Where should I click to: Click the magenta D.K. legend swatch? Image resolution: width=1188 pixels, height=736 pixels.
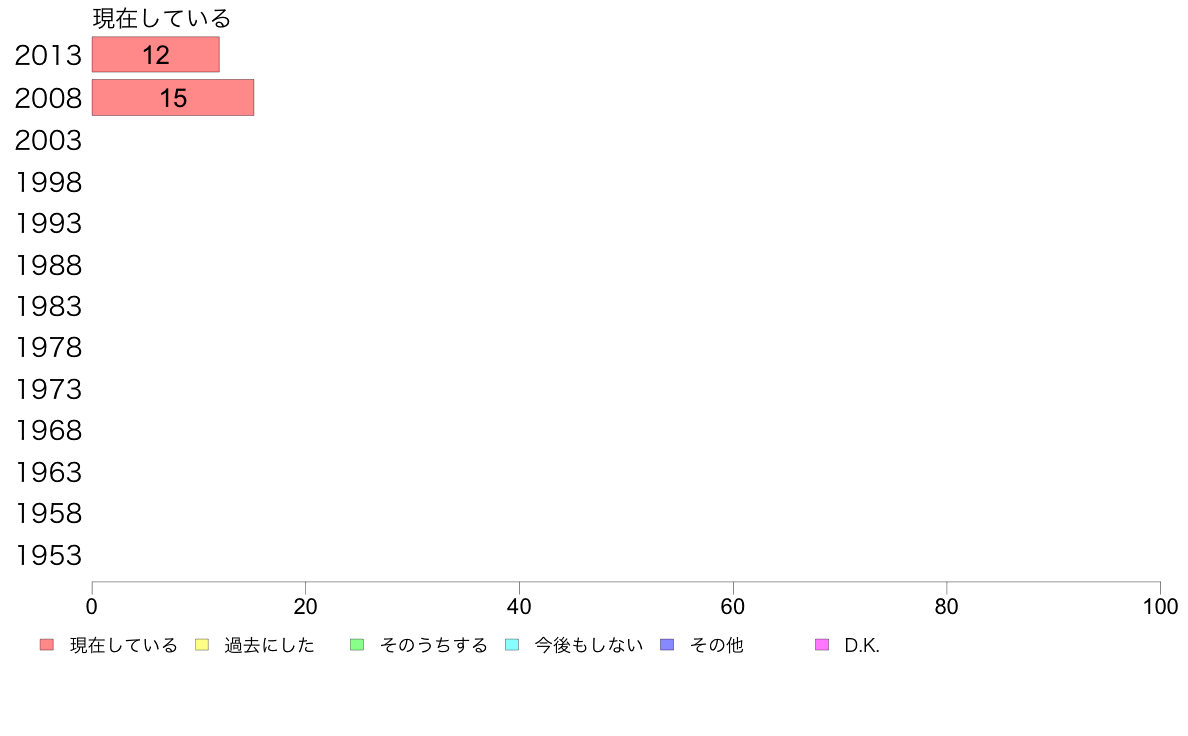coord(822,645)
